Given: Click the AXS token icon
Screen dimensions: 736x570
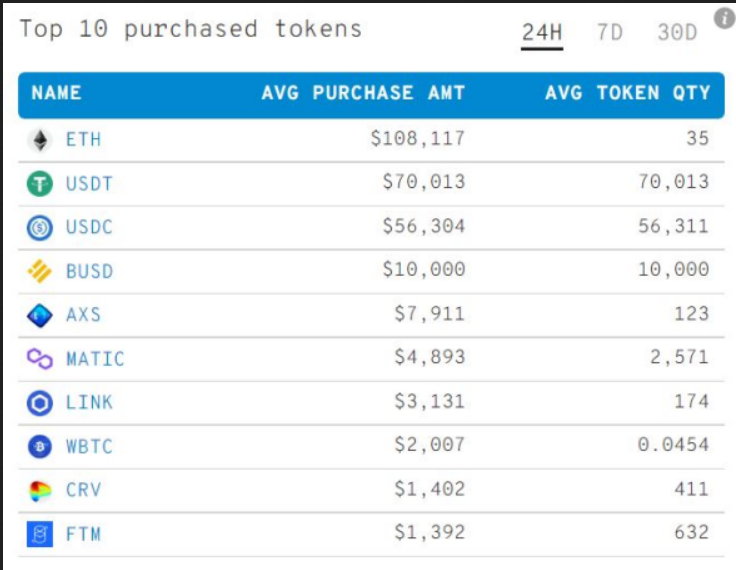Looking at the screenshot, I should (40, 315).
